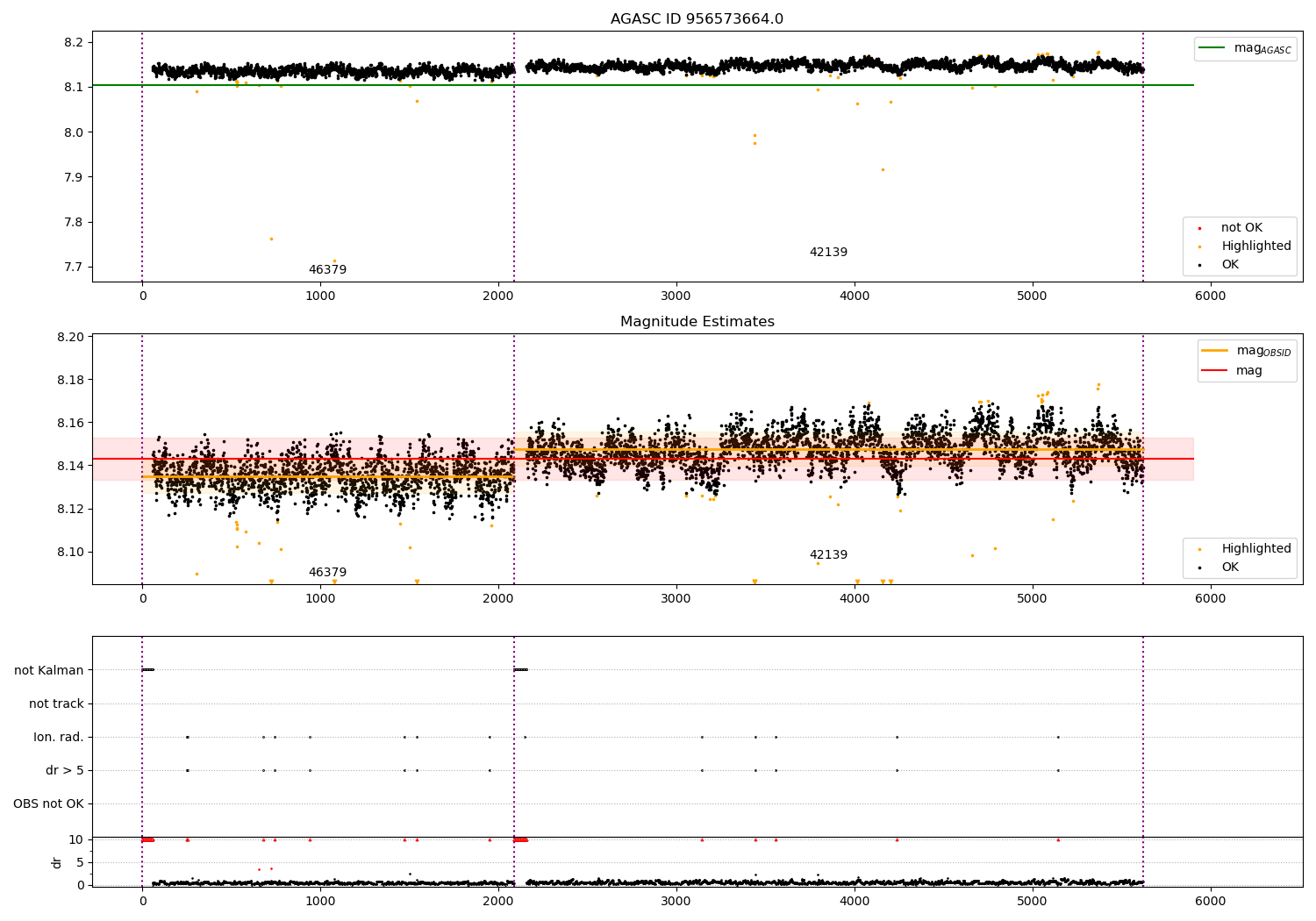Click the 8.20 tick on Magnitude Estimates y-axis
This screenshot has width=1316, height=921.
pyautogui.click(x=71, y=338)
